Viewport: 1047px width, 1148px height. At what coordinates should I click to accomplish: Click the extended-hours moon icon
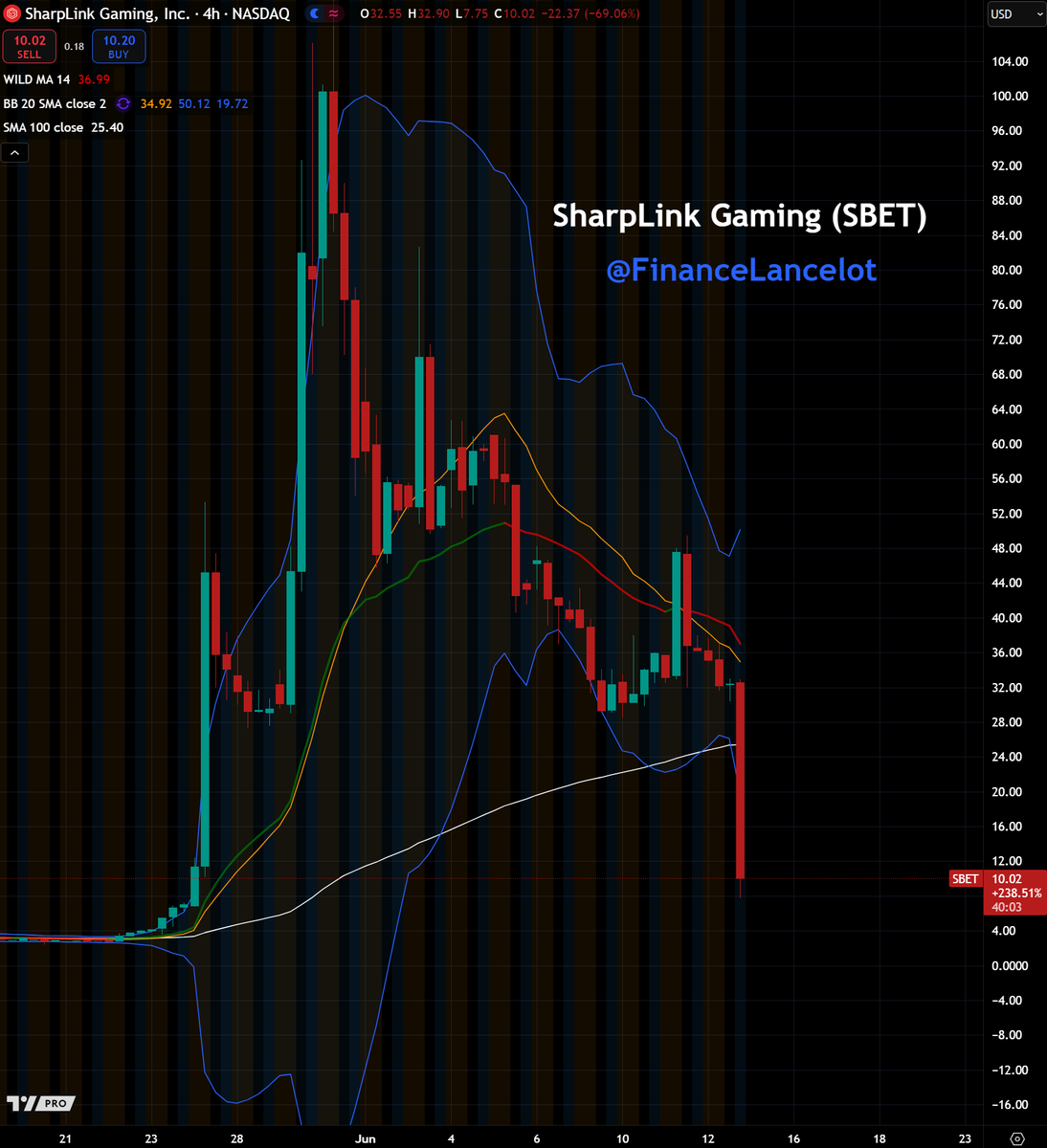pyautogui.click(x=315, y=13)
